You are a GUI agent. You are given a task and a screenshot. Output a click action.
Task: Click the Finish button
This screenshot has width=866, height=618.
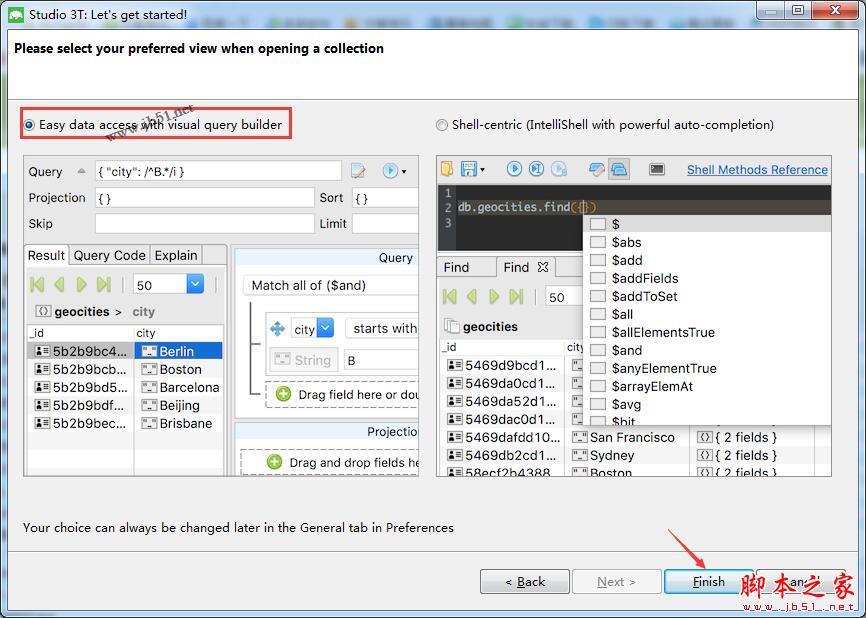709,582
